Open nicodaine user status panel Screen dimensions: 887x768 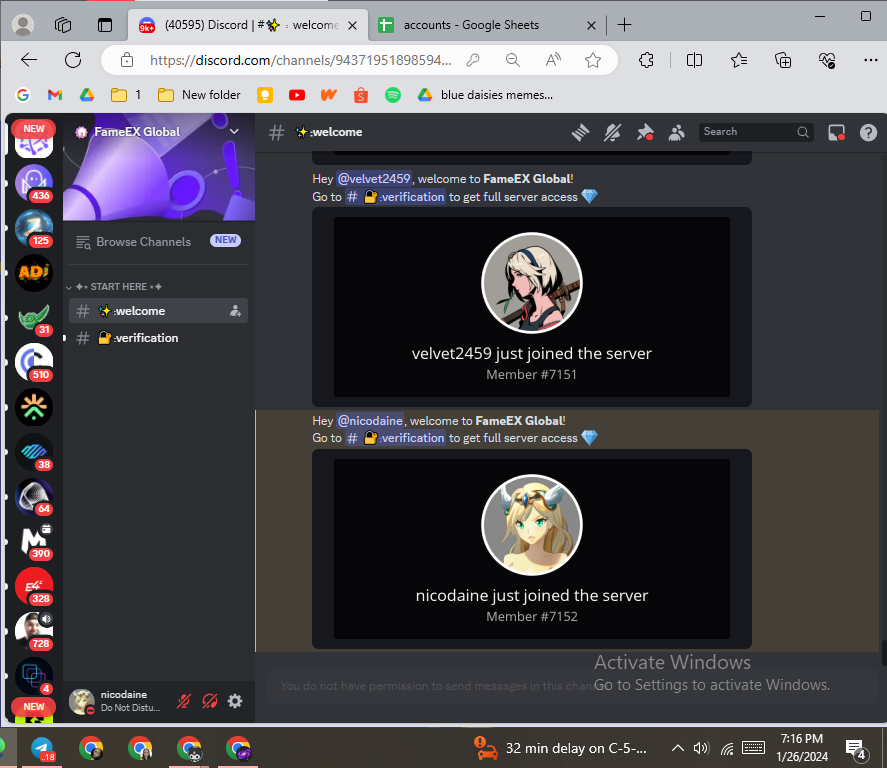tap(116, 701)
